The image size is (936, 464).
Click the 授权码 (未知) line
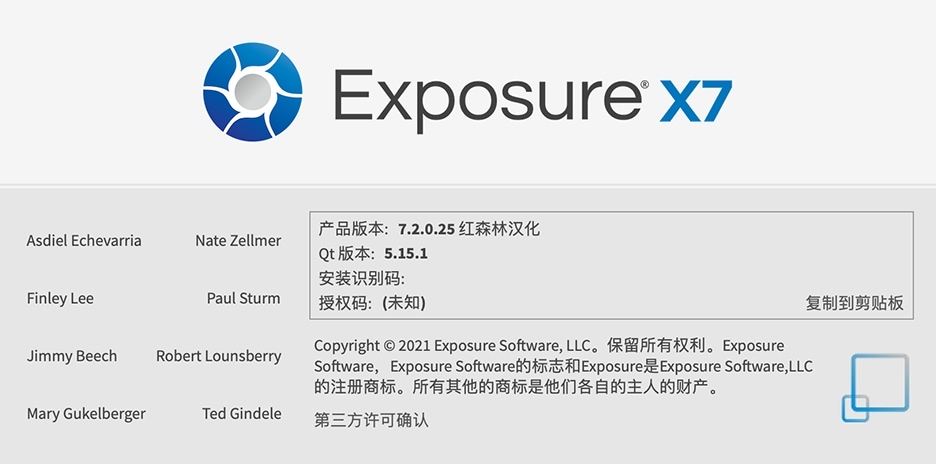coord(372,303)
